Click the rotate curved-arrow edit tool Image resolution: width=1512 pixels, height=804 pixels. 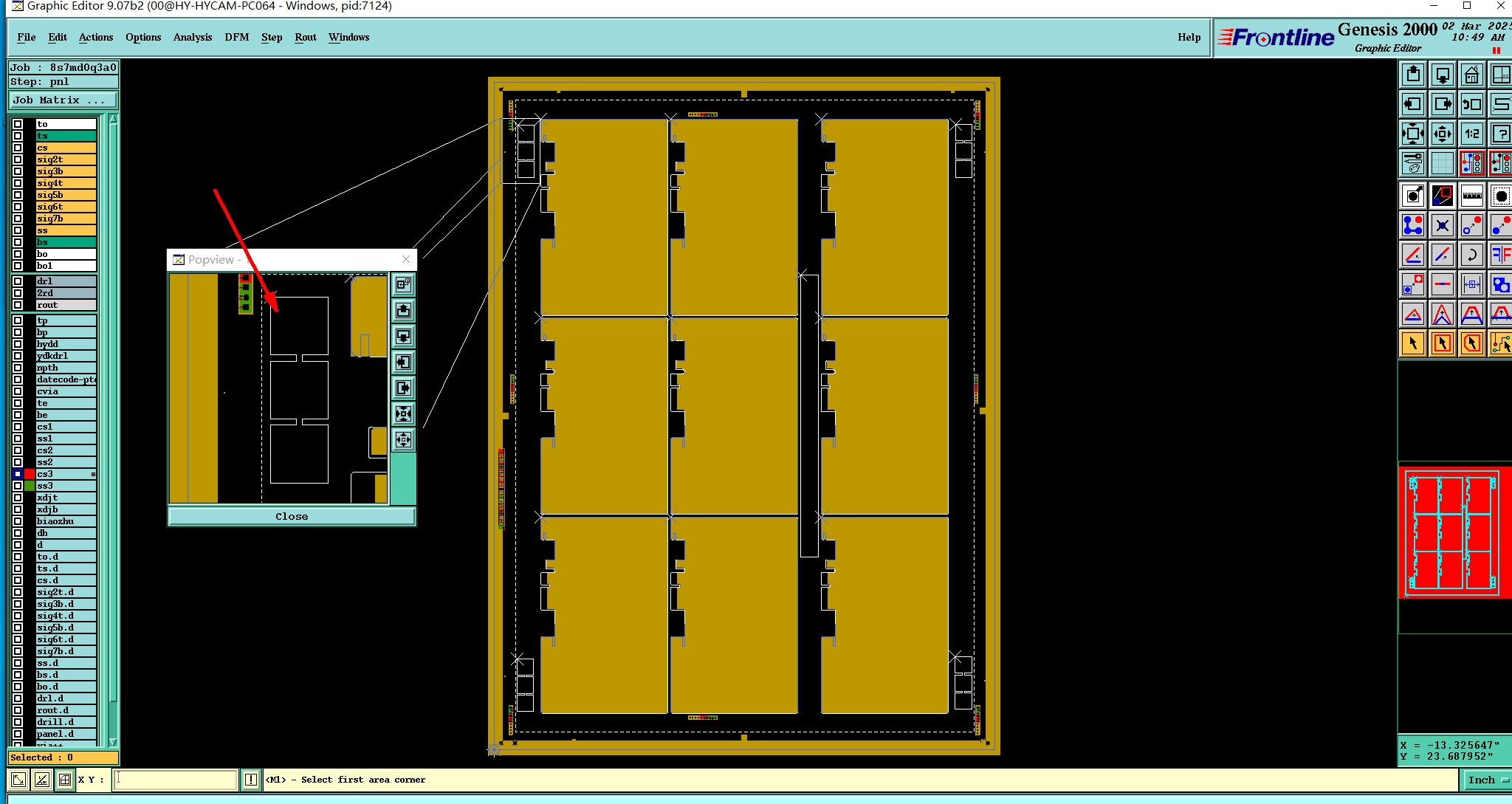[x=1471, y=255]
